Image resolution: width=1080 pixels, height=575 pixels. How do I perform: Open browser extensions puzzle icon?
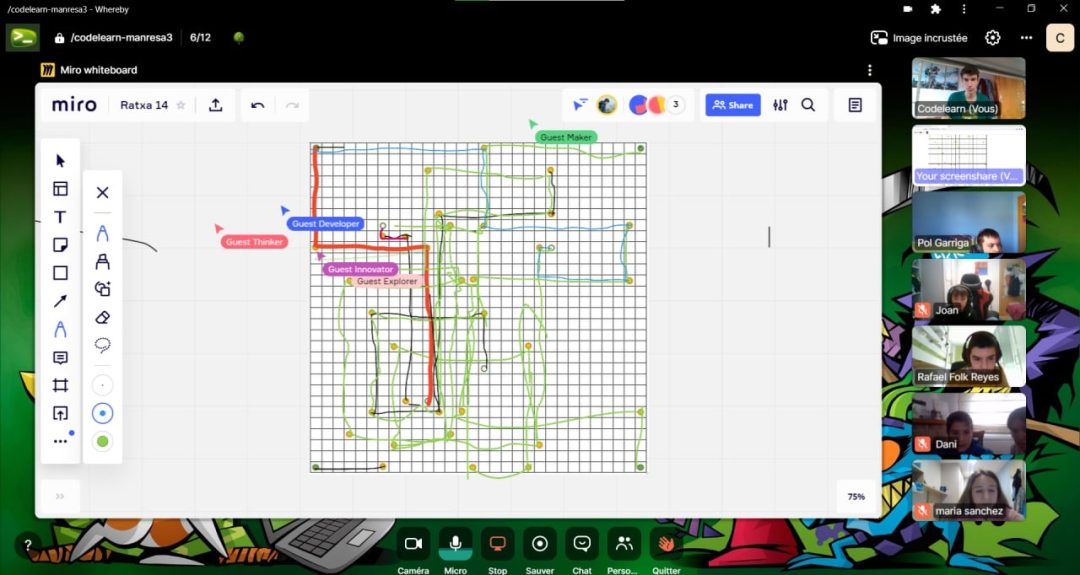tap(935, 9)
